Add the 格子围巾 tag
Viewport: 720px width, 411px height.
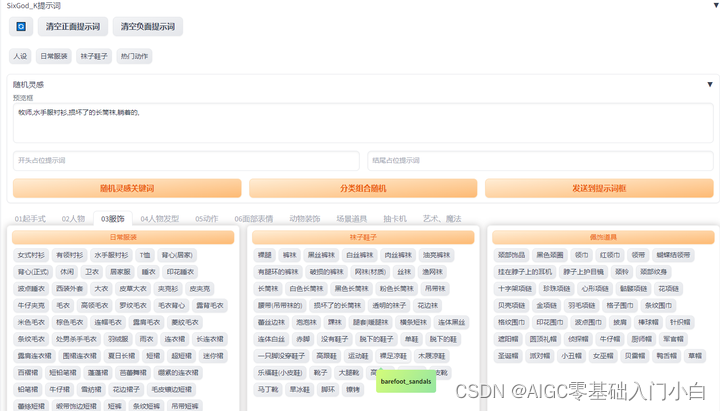coord(620,305)
